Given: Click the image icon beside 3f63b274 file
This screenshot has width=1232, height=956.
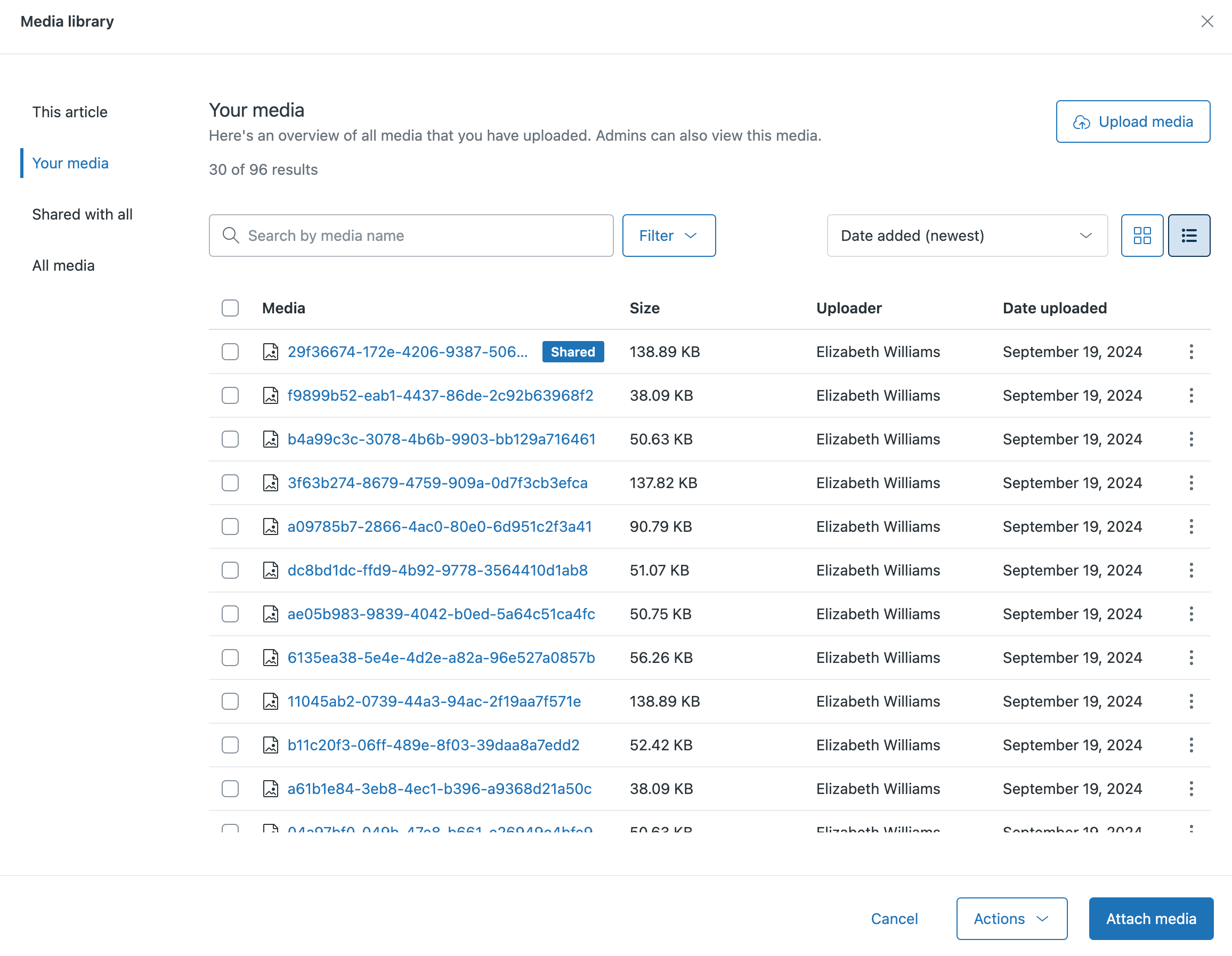Looking at the screenshot, I should [271, 483].
